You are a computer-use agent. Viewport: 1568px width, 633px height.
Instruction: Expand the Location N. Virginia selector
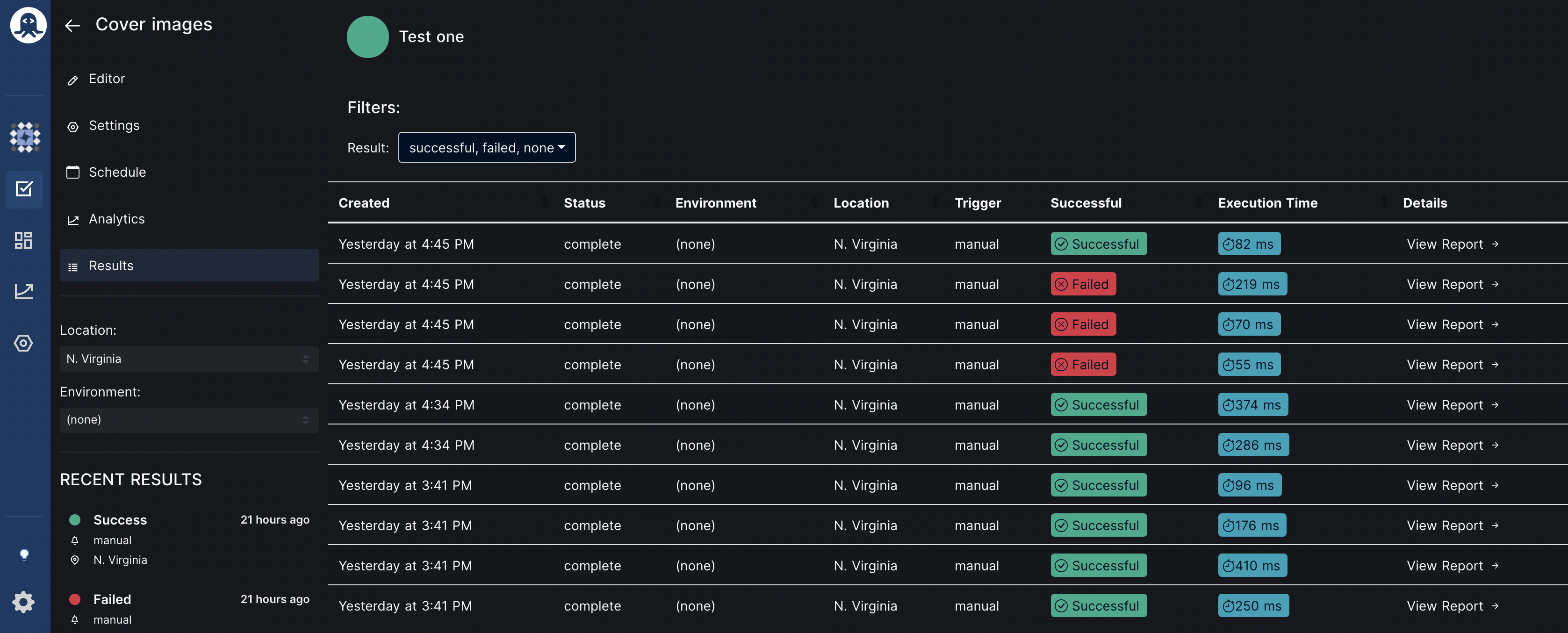click(x=189, y=359)
